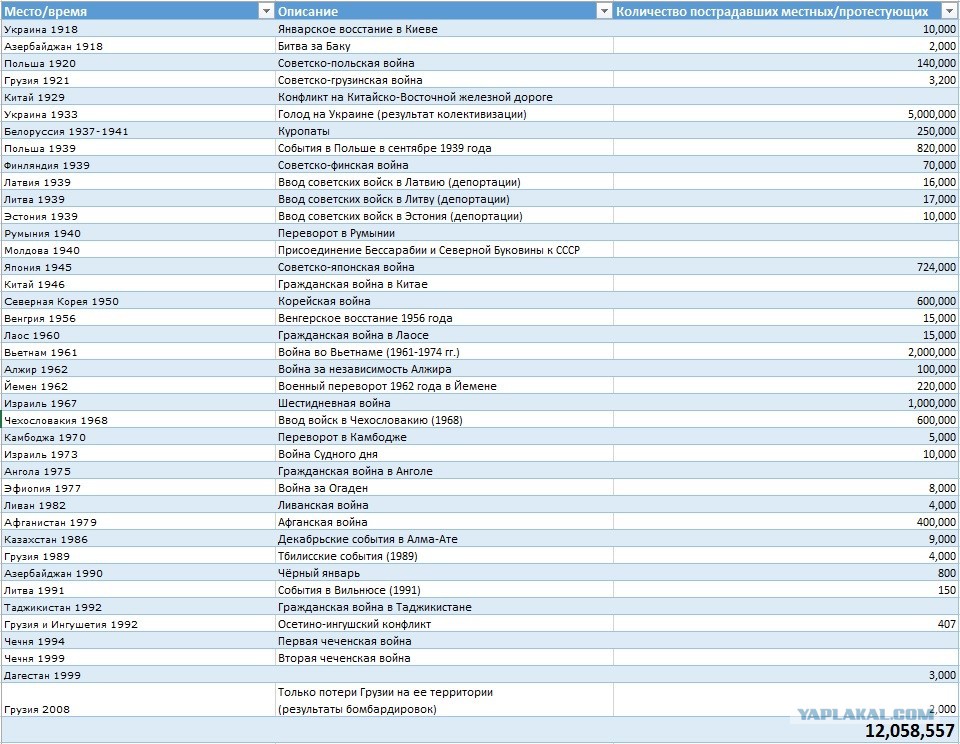960x744 pixels.
Task: Select cell Чёрный январь
Action: [444, 573]
